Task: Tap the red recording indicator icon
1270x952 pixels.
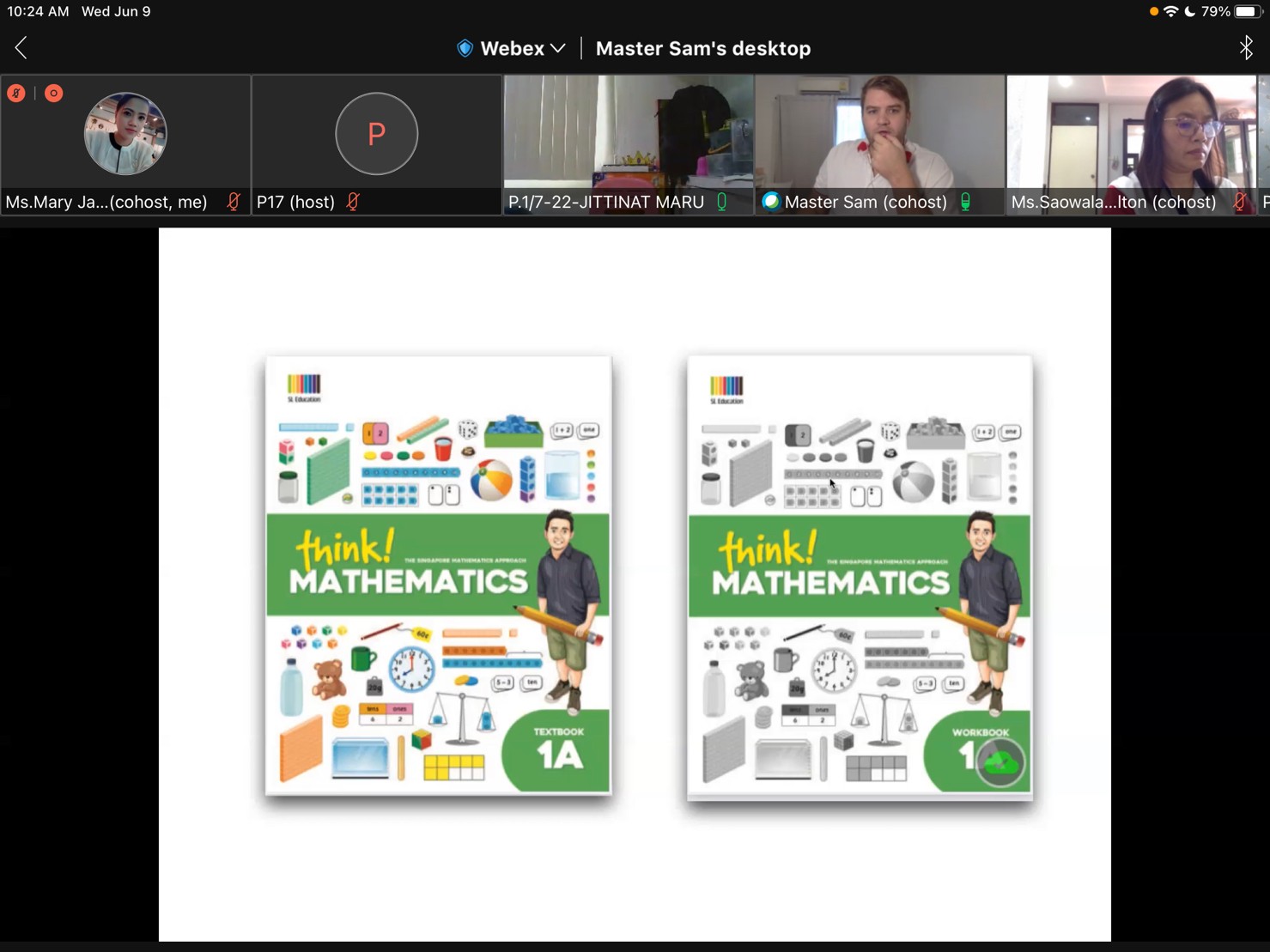Action: 53,93
